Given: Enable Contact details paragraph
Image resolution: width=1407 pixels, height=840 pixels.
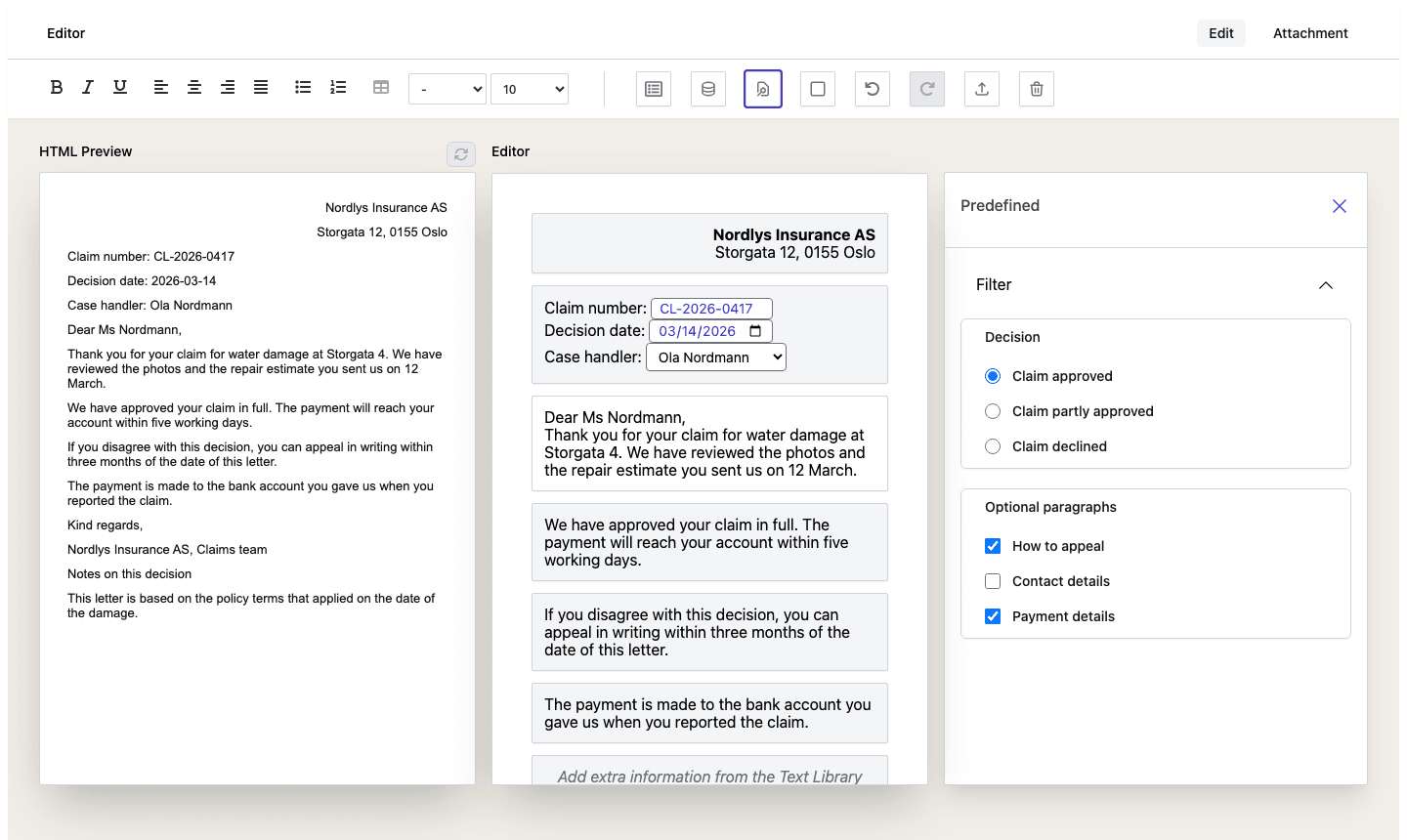Looking at the screenshot, I should 993,581.
